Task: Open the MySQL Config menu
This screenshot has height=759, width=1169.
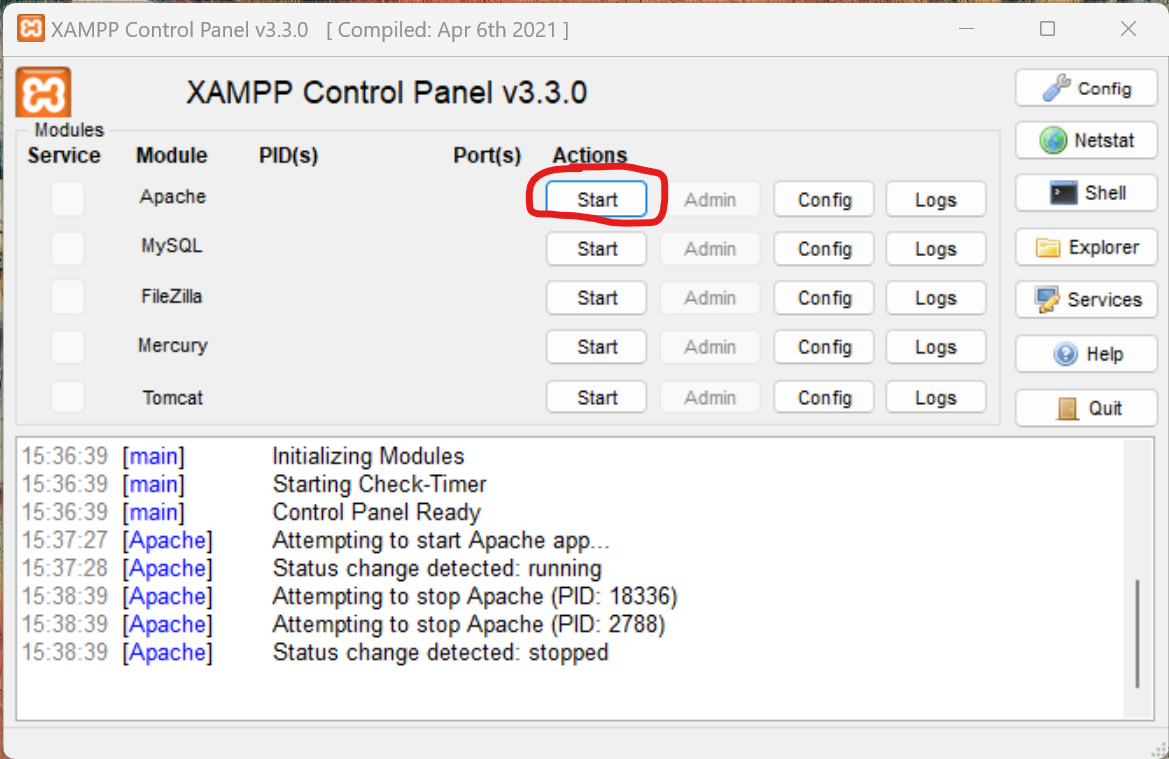Action: [x=824, y=249]
